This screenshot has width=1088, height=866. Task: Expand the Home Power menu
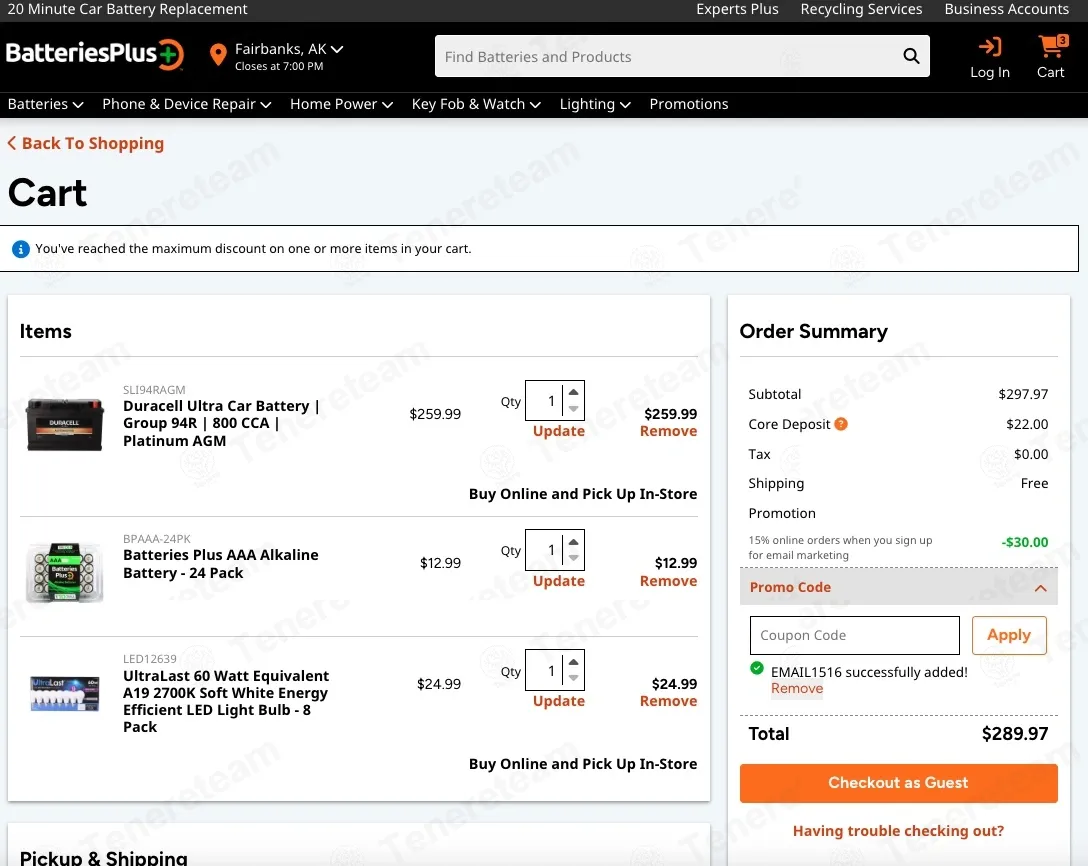point(341,104)
